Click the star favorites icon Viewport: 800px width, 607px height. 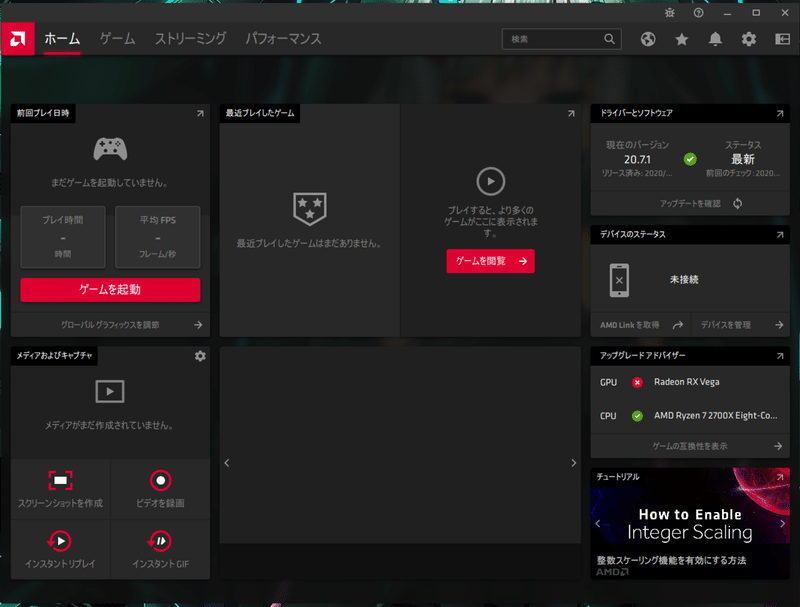[681, 39]
